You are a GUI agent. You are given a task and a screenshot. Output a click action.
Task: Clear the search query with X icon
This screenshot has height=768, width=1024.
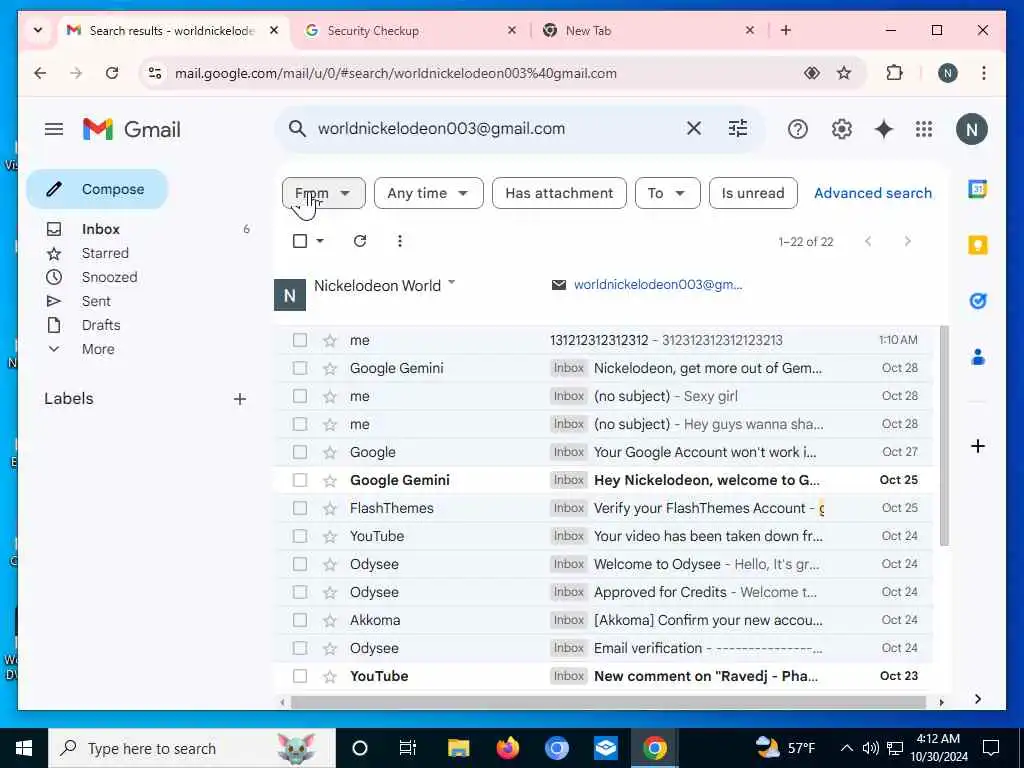click(x=694, y=129)
